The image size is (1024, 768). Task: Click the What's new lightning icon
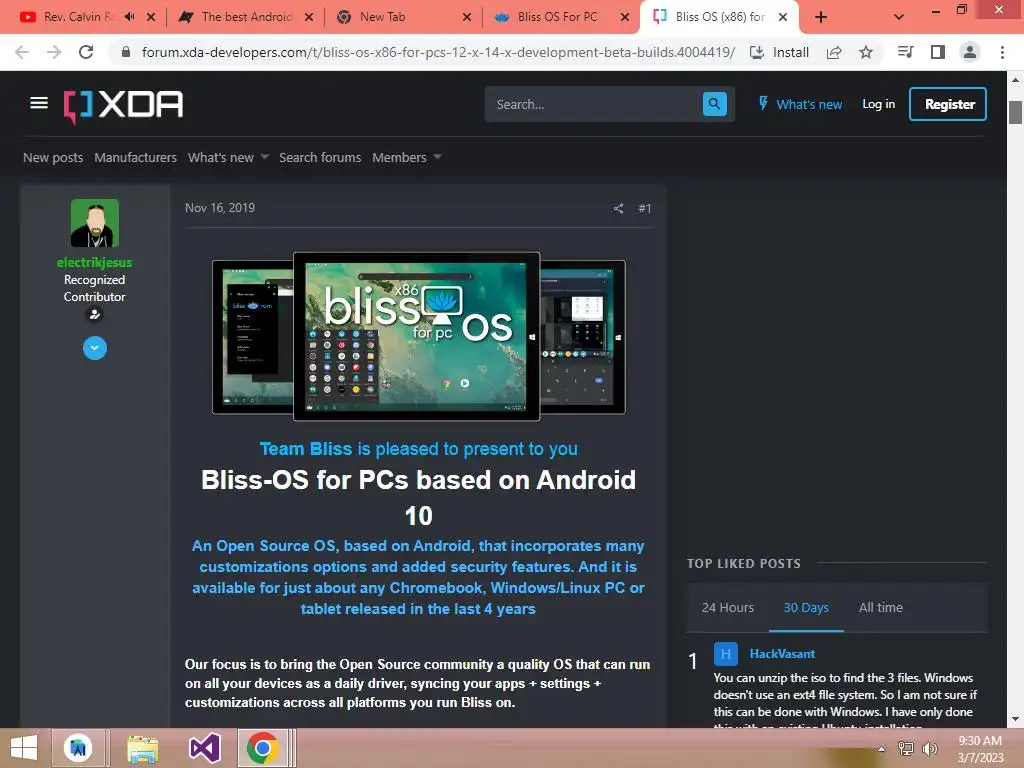pos(763,103)
